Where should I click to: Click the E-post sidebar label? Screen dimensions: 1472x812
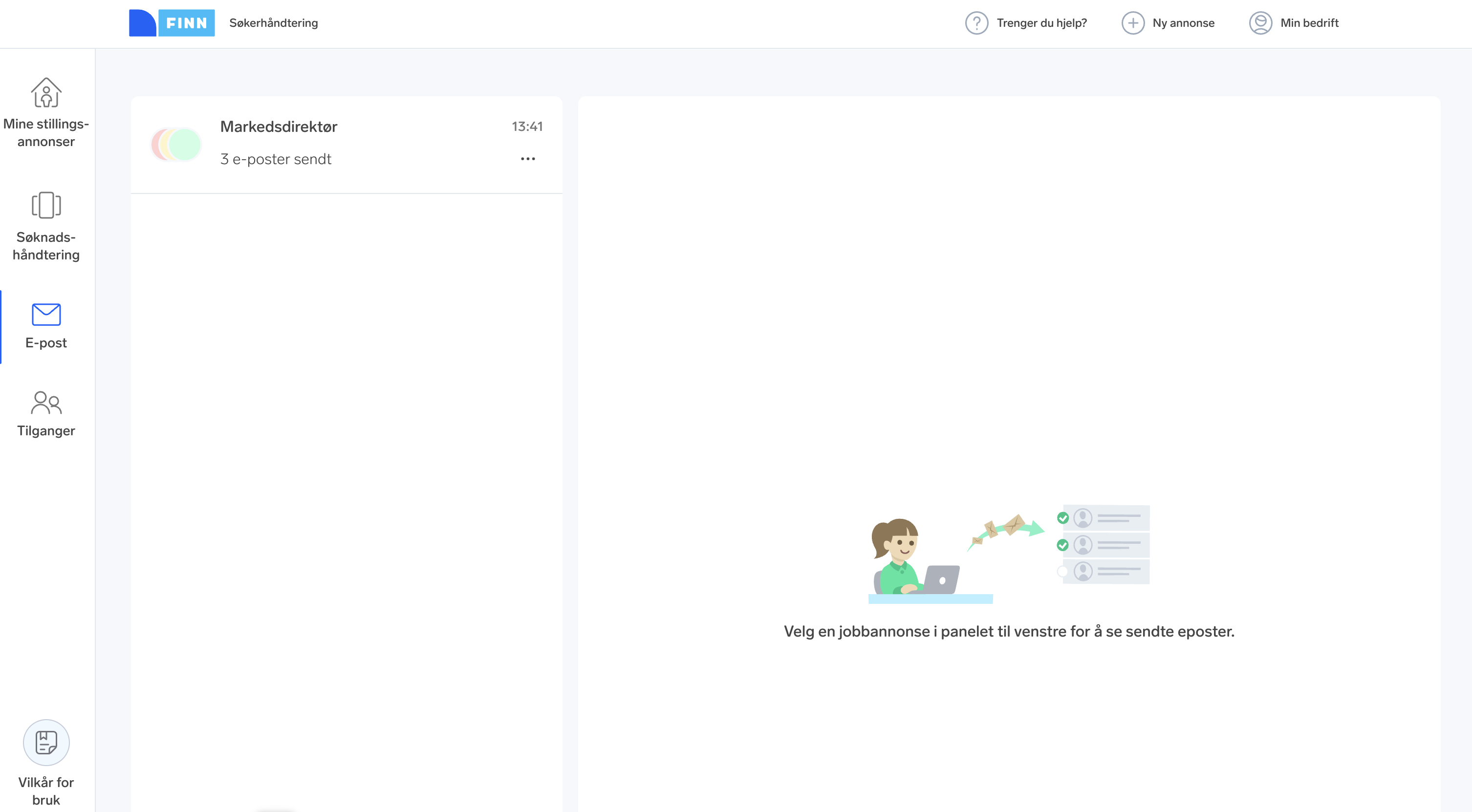[46, 343]
